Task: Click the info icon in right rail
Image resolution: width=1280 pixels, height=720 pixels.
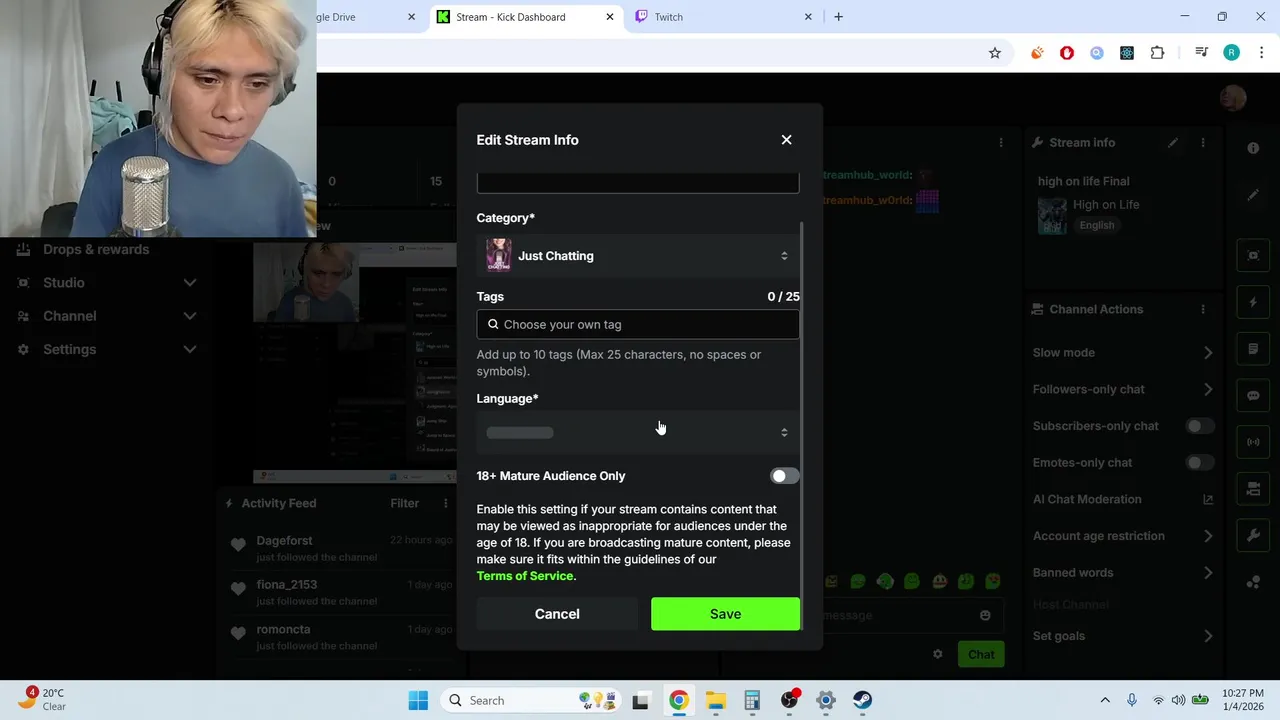Action: (x=1253, y=148)
